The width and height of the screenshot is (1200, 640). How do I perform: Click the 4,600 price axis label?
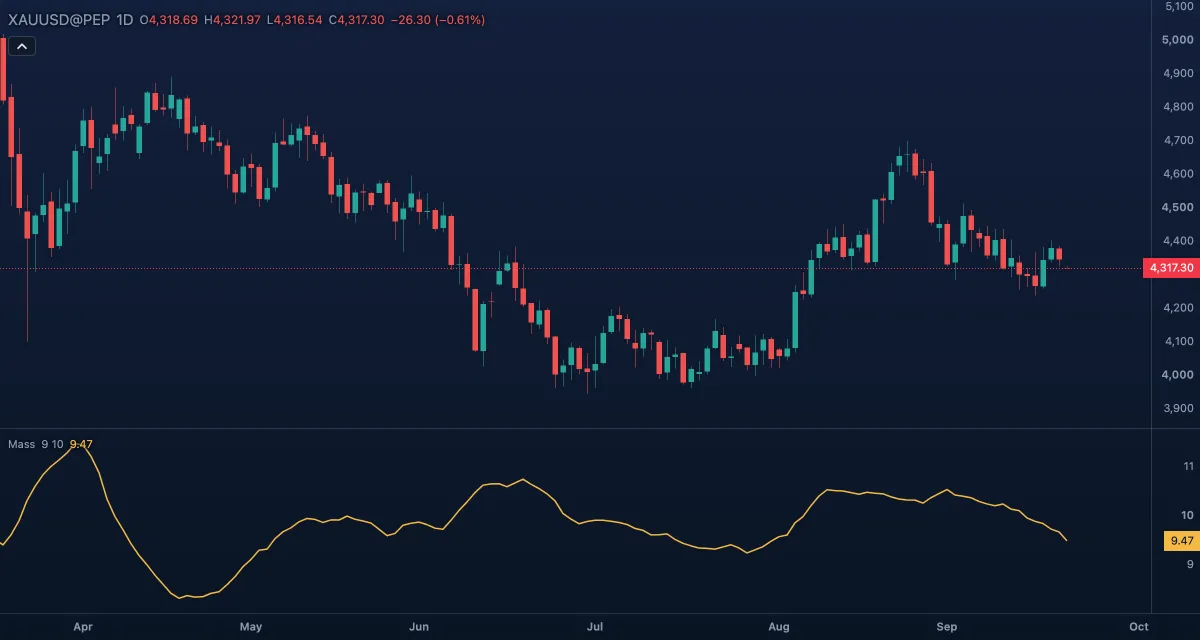point(1178,174)
